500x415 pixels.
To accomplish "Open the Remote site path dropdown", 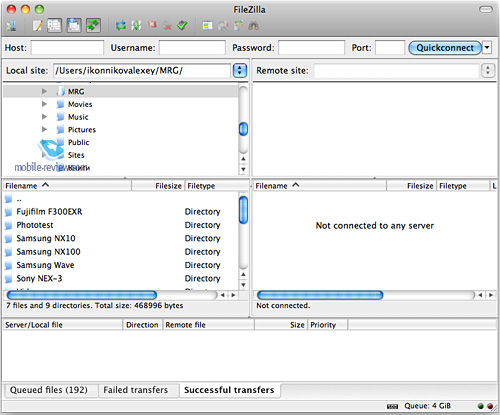I will [x=488, y=70].
